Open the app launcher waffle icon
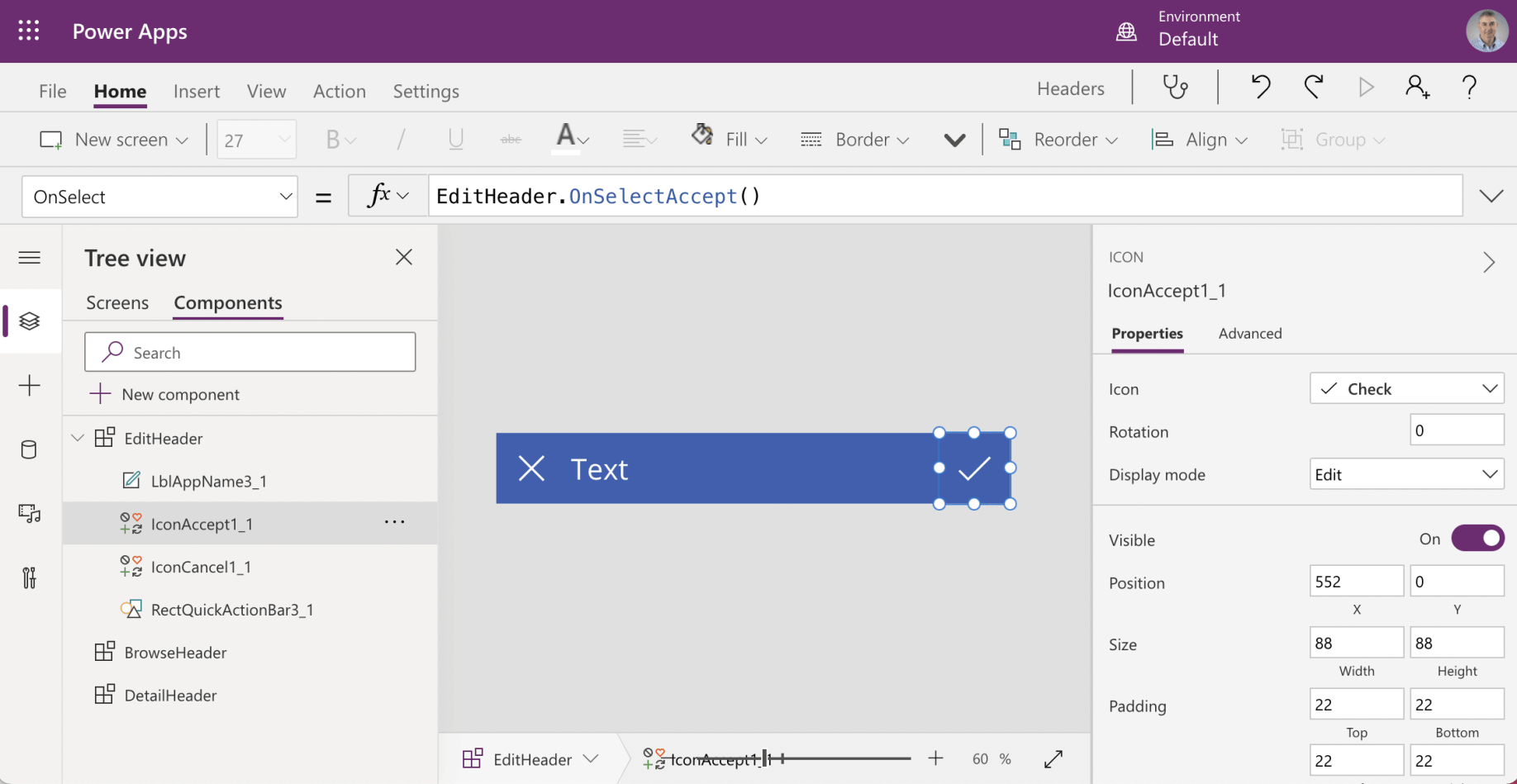 29,31
